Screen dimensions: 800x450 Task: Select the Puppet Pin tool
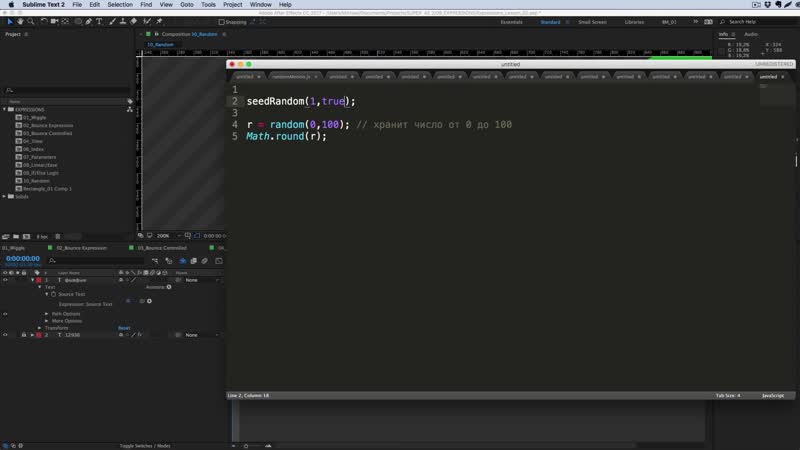click(159, 21)
